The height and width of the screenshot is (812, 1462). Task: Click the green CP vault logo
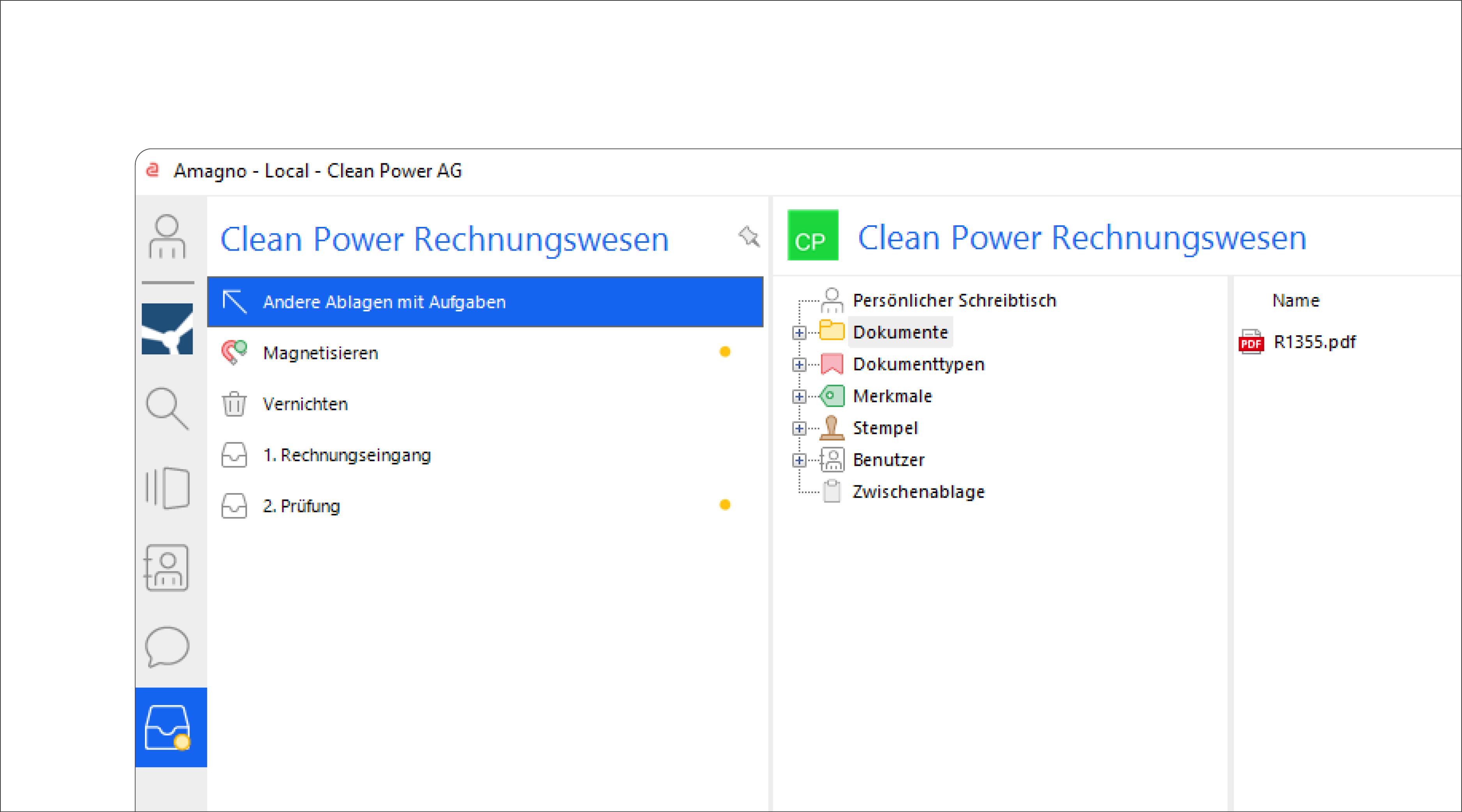point(812,235)
